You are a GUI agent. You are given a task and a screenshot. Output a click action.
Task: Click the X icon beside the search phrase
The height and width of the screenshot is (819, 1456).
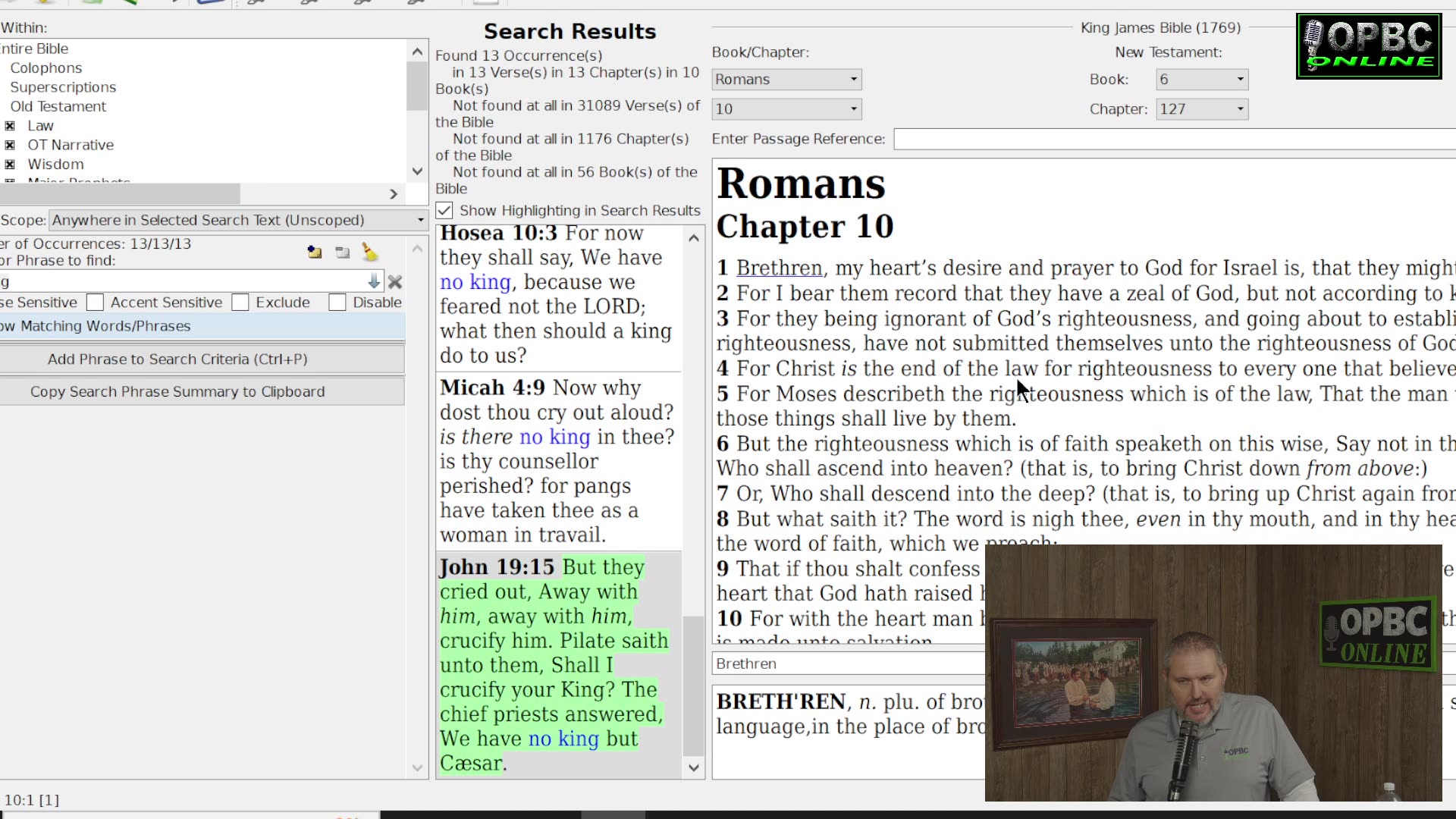point(395,282)
